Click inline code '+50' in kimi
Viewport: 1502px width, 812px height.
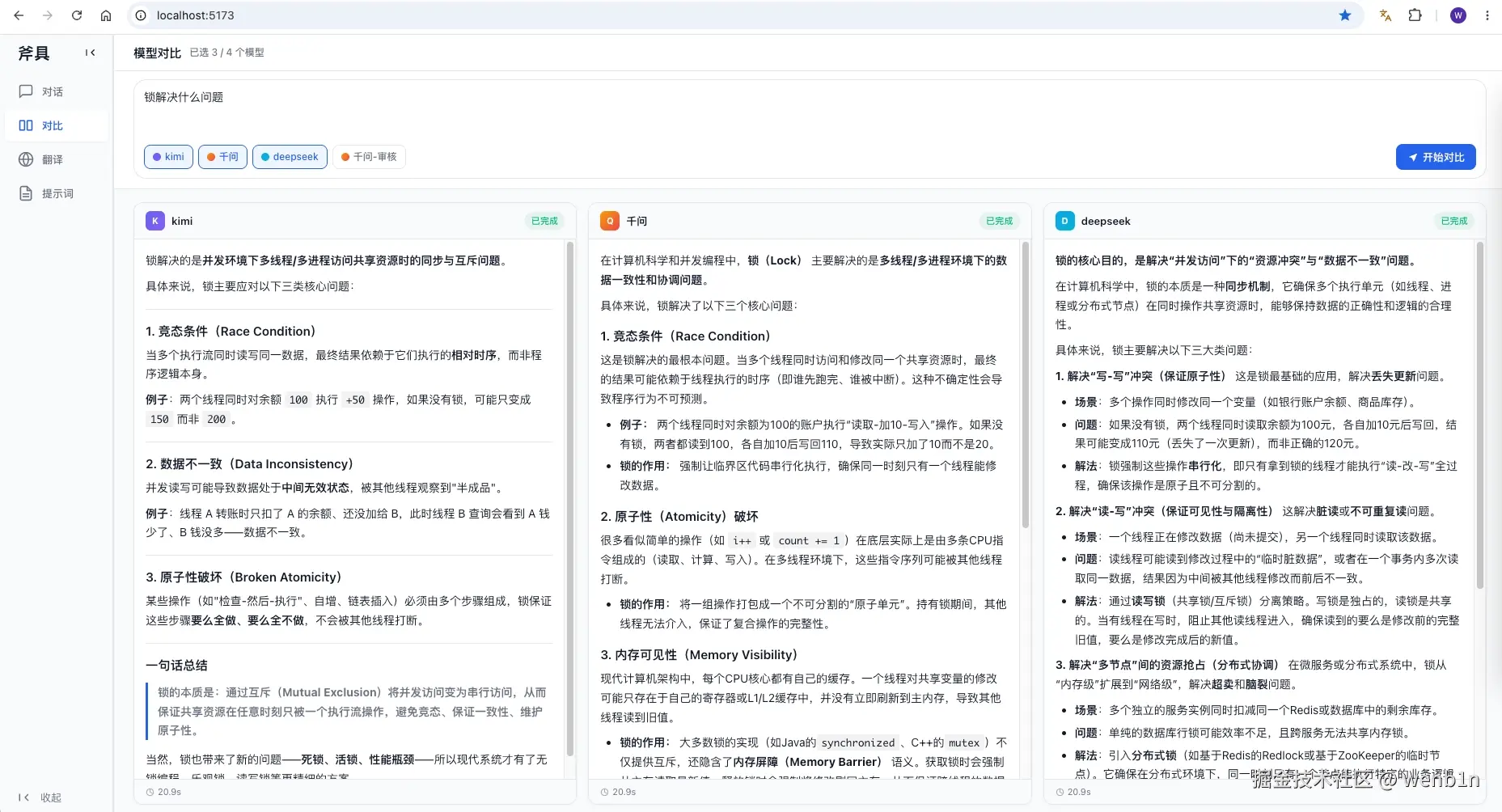[355, 400]
